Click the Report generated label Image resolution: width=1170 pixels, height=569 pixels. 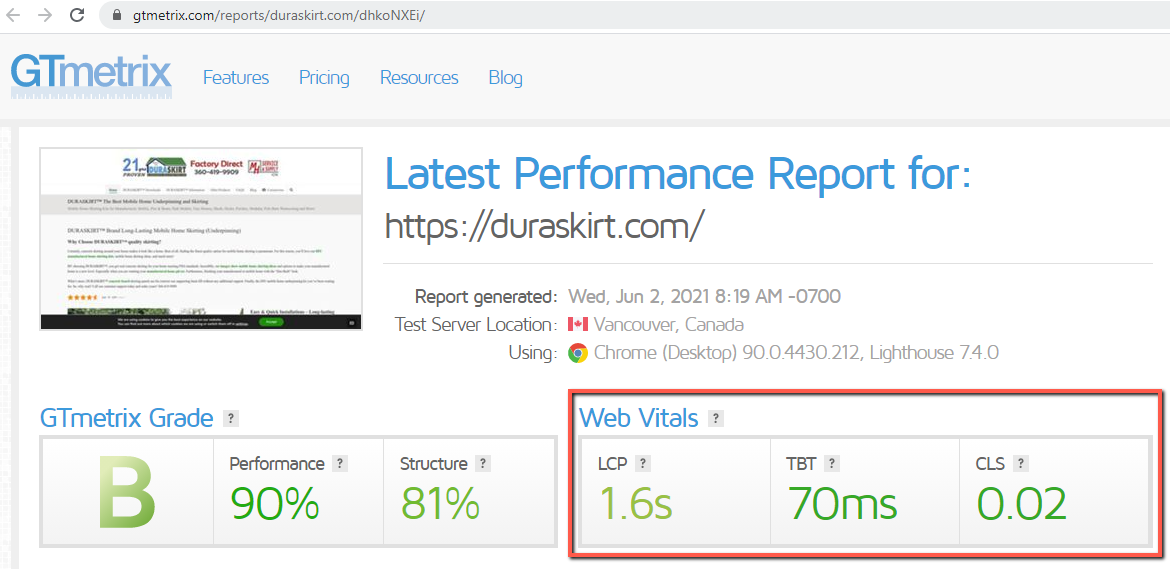486,297
